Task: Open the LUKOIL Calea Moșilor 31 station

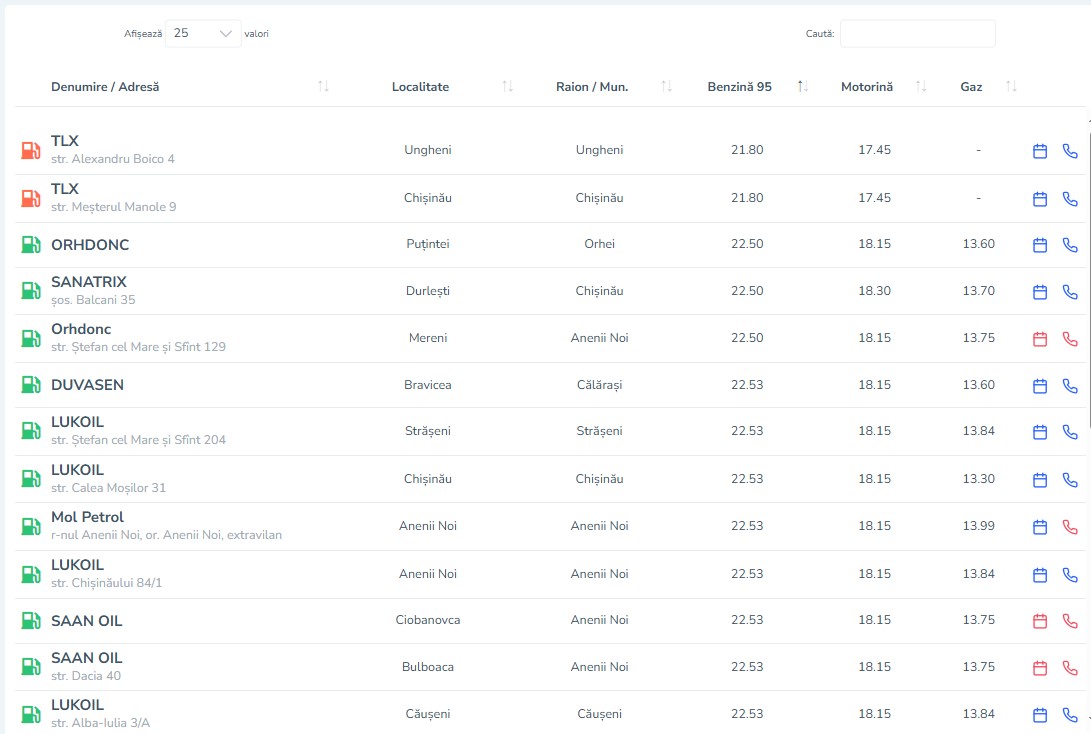Action: (78, 470)
